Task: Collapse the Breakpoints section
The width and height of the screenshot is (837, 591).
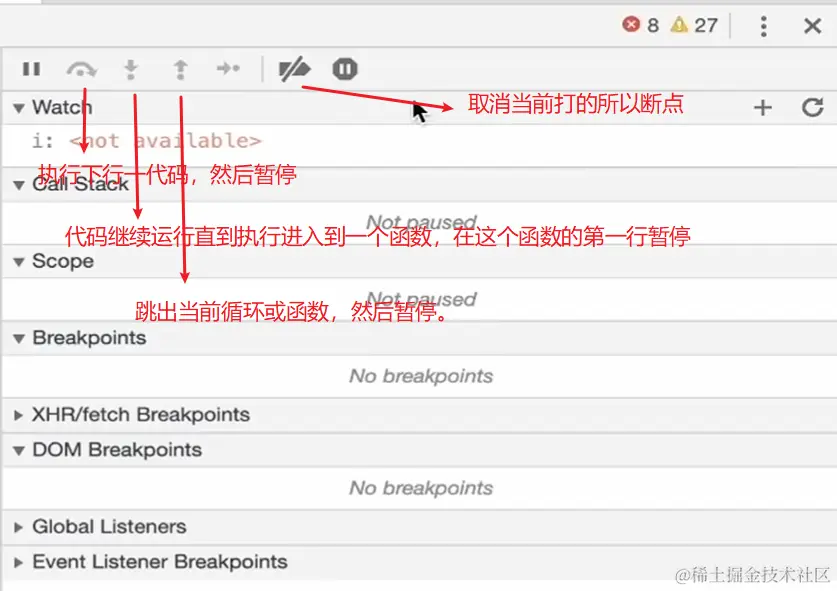Action: [18, 338]
